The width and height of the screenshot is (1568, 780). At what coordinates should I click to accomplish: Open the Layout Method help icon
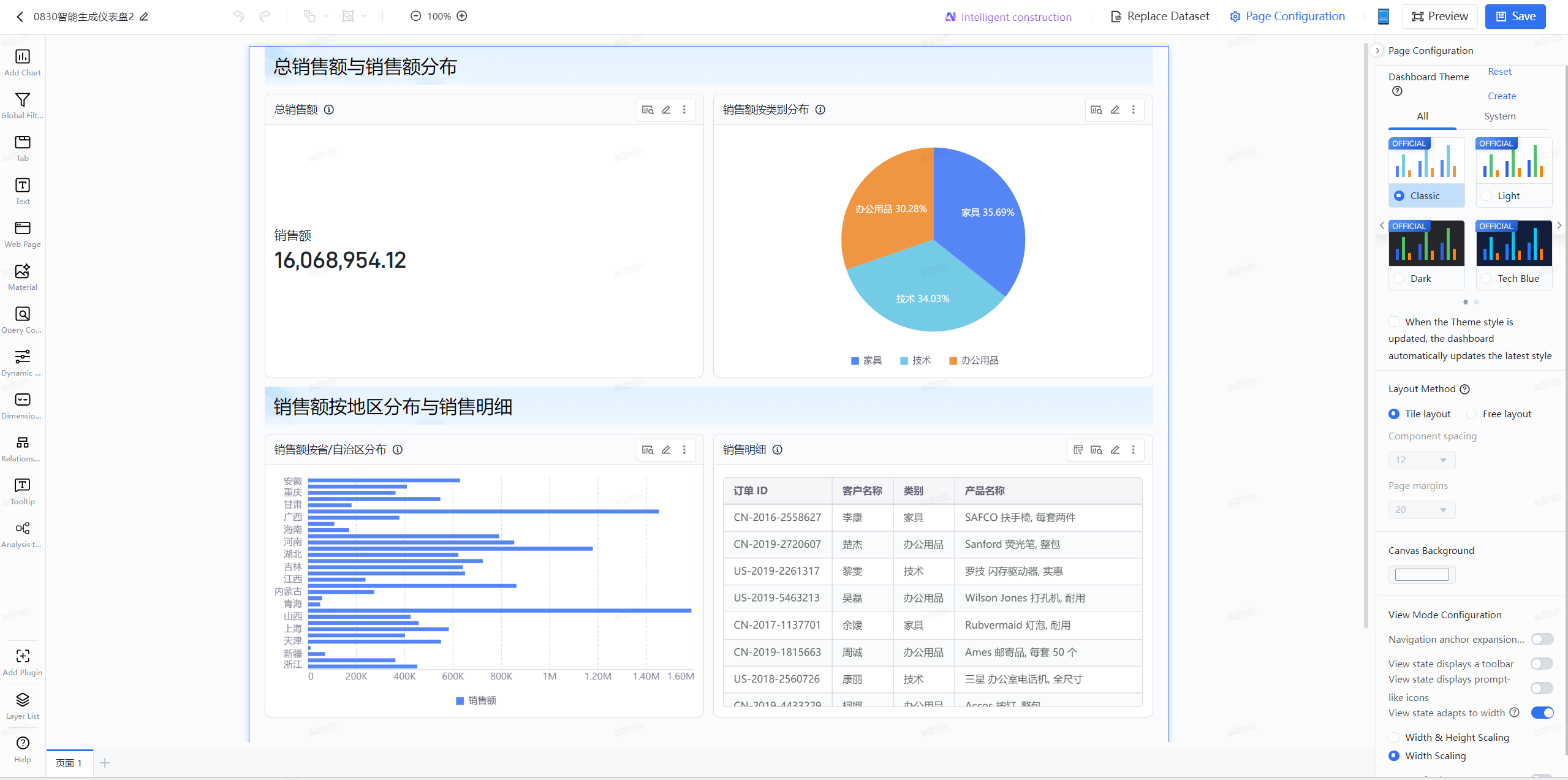(x=1465, y=389)
